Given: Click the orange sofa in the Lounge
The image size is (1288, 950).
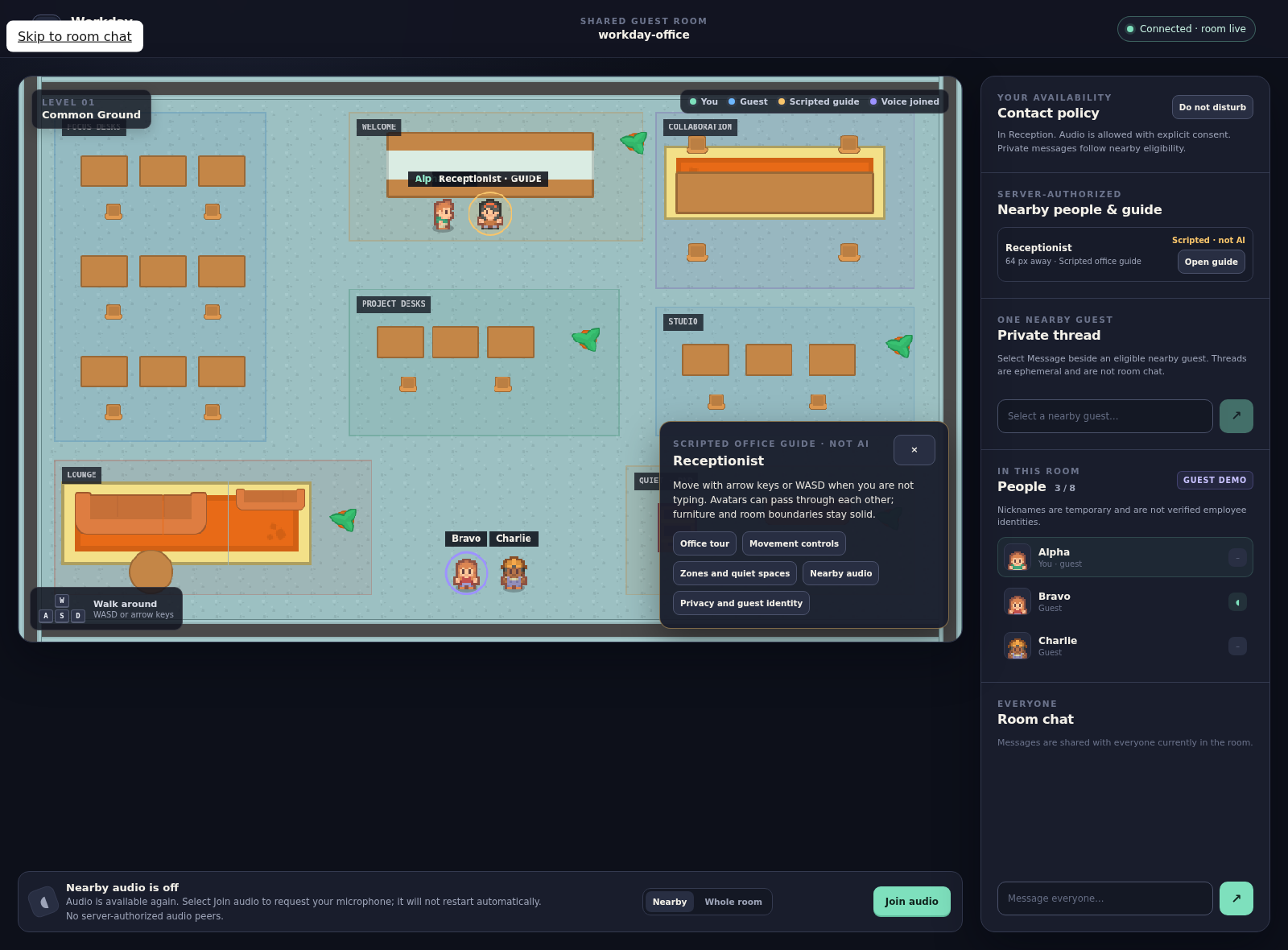Looking at the screenshot, I should (x=141, y=513).
